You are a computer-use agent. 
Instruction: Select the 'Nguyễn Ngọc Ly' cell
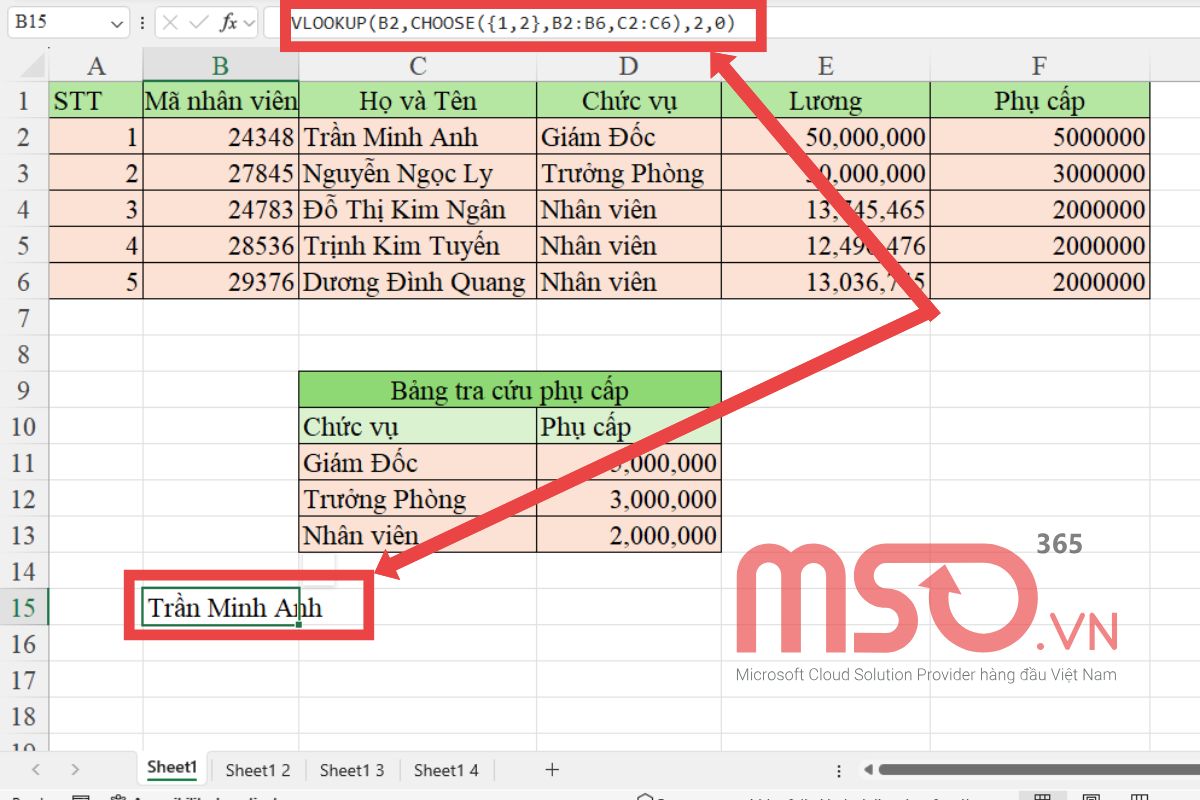pyautogui.click(x=418, y=173)
